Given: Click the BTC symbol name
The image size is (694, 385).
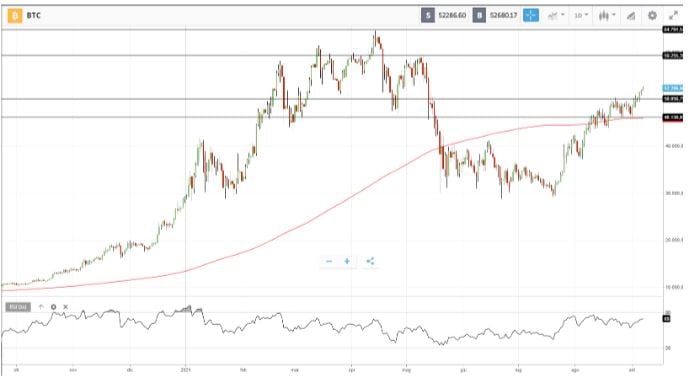Looking at the screenshot, I should pyautogui.click(x=34, y=15).
